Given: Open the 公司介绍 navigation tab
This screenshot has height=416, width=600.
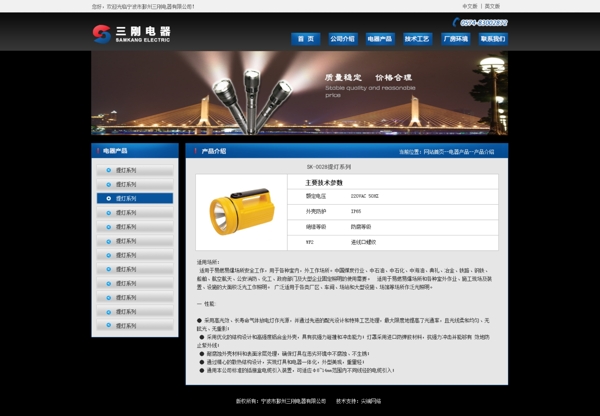Looking at the screenshot, I should tap(343, 39).
